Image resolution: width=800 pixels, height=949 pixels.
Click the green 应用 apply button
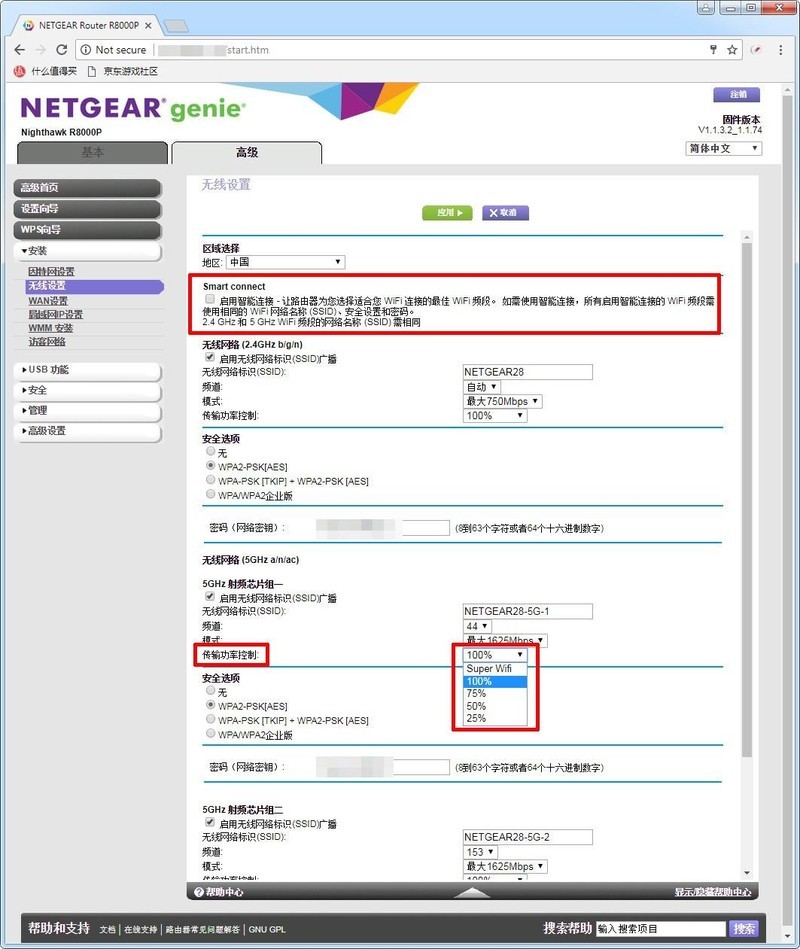(447, 212)
